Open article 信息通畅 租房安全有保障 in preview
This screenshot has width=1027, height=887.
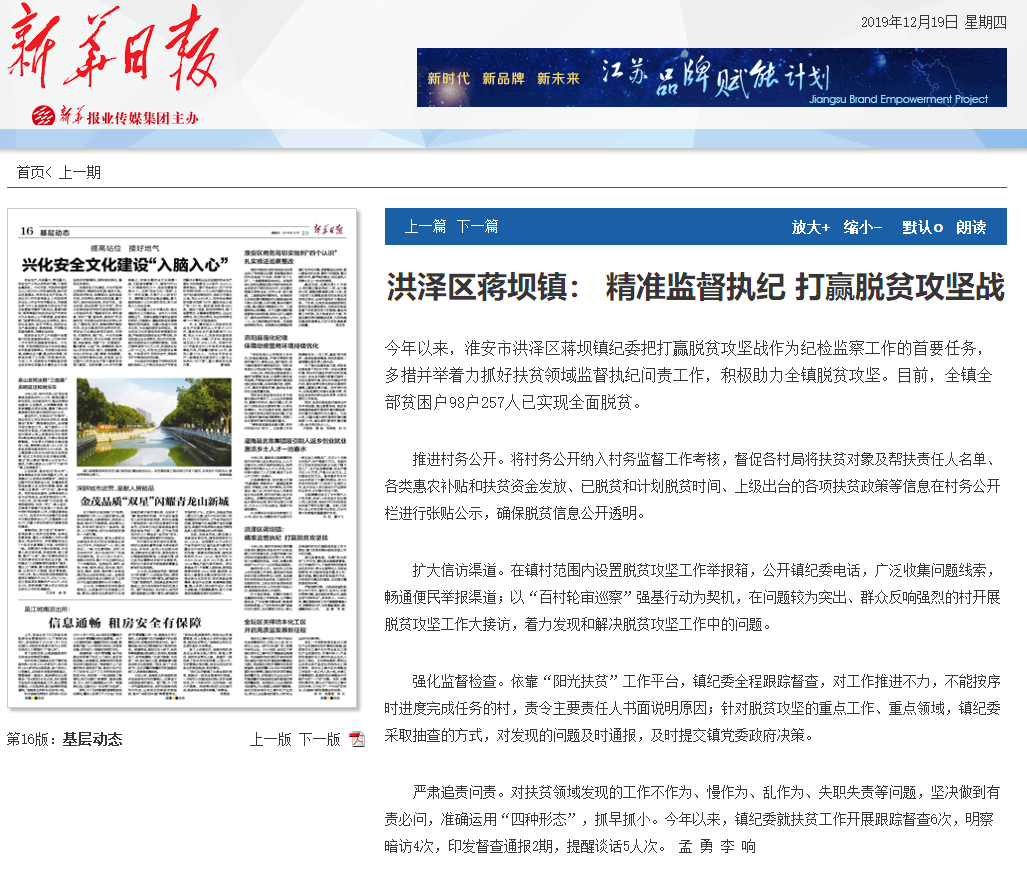125,622
